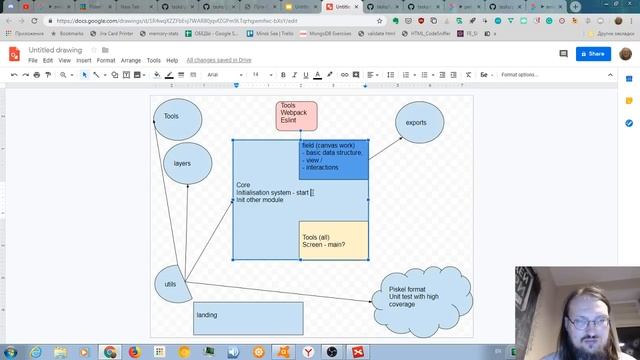Open the font size 14 dropdown
The height and width of the screenshot is (360, 640).
(262, 75)
